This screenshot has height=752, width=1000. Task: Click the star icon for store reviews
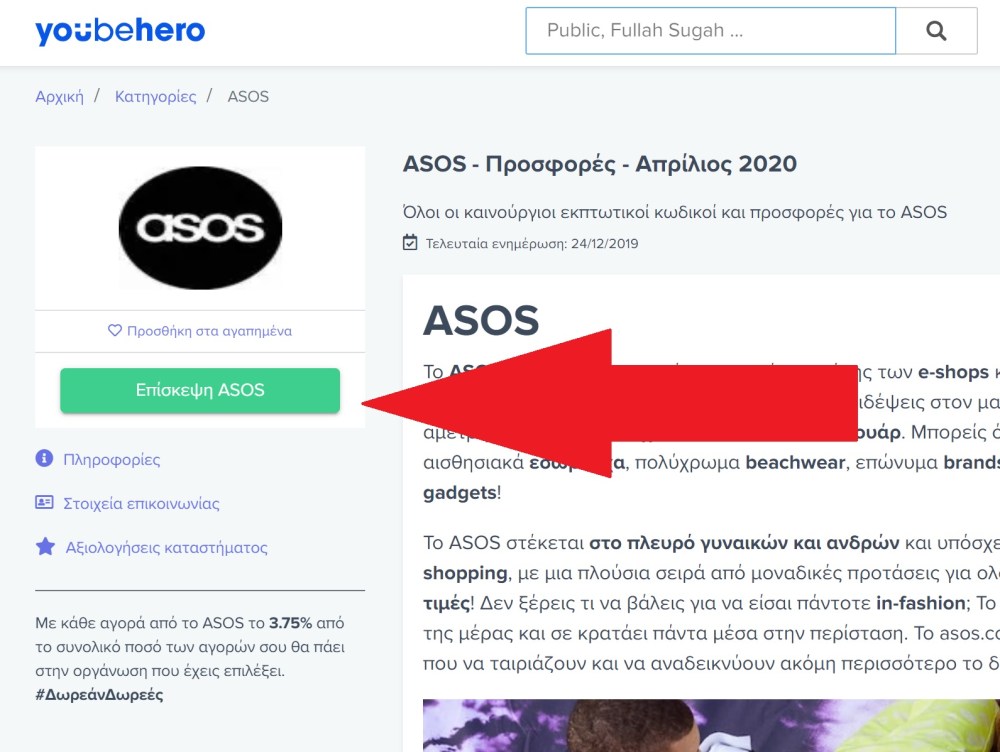pyautogui.click(x=45, y=547)
